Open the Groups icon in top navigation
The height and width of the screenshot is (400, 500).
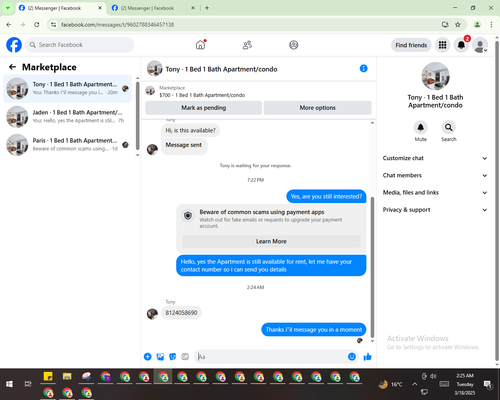tap(294, 45)
